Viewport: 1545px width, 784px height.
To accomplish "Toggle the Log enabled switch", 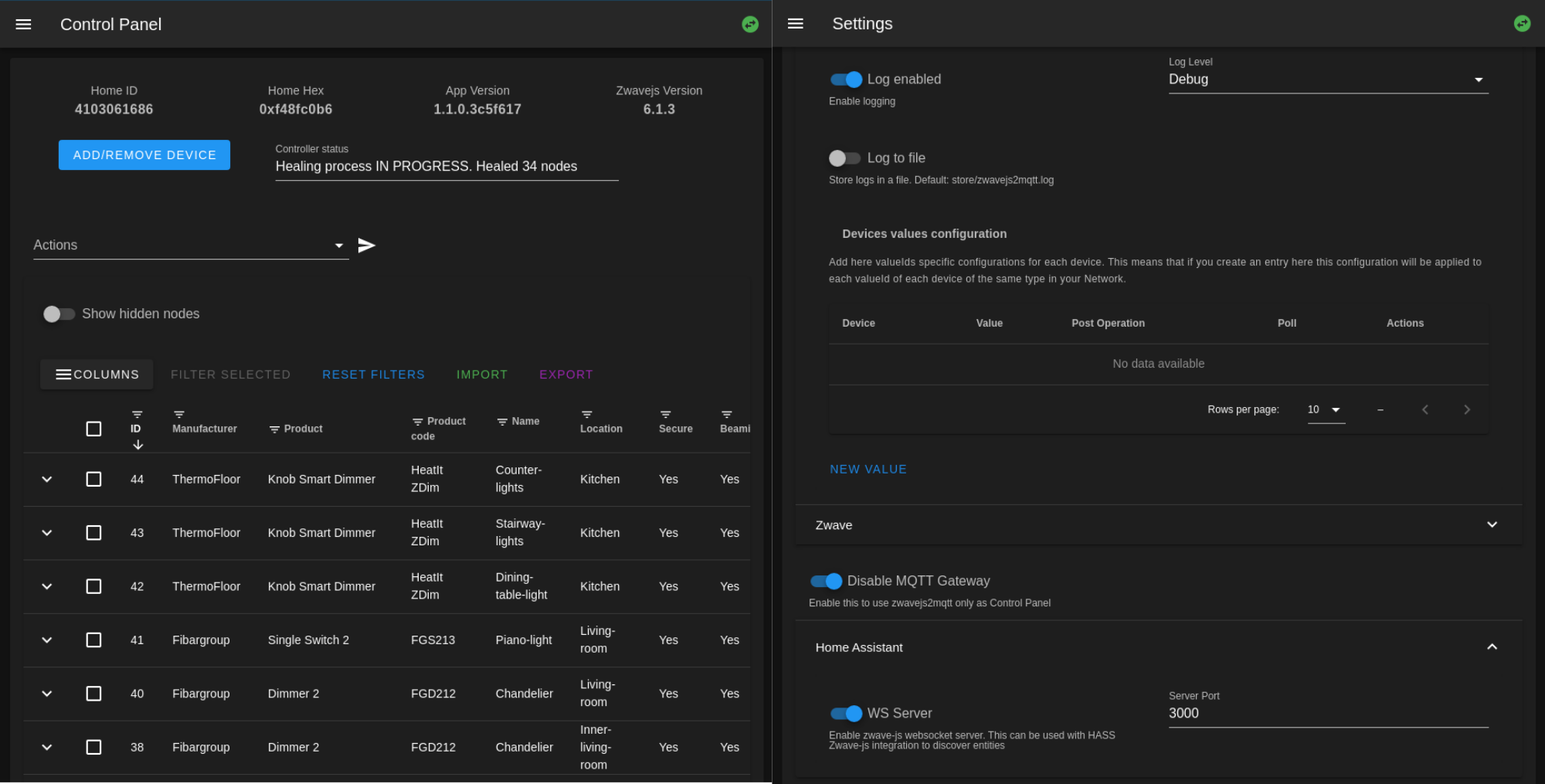I will click(x=846, y=79).
